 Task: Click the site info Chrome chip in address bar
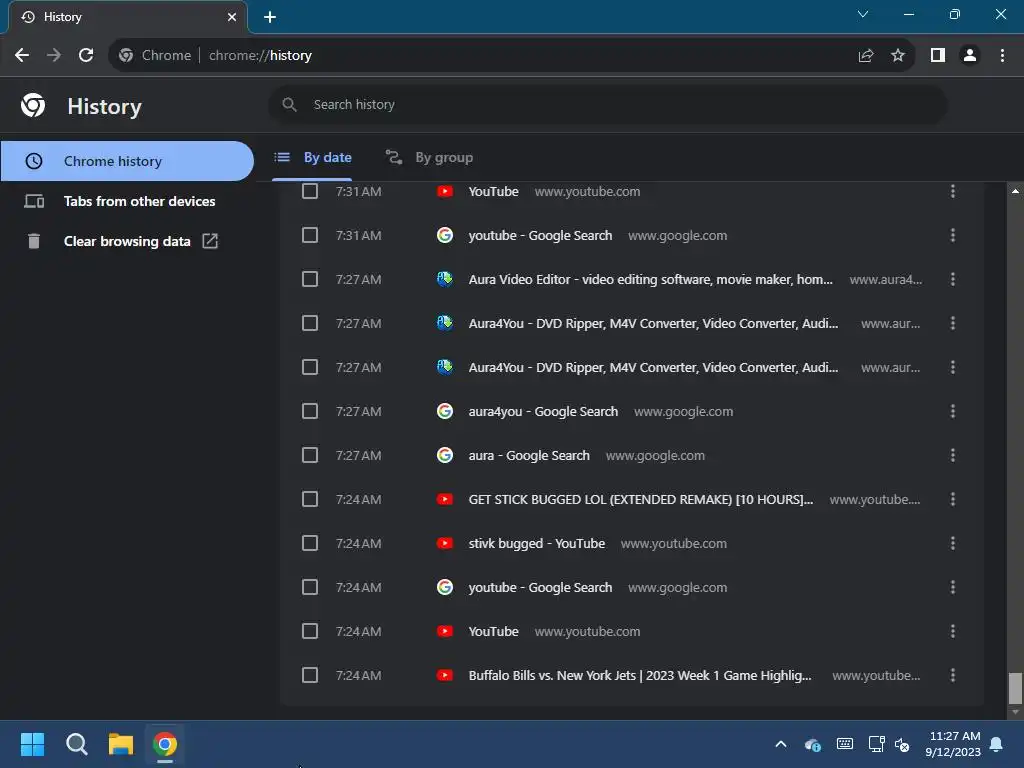click(x=155, y=56)
